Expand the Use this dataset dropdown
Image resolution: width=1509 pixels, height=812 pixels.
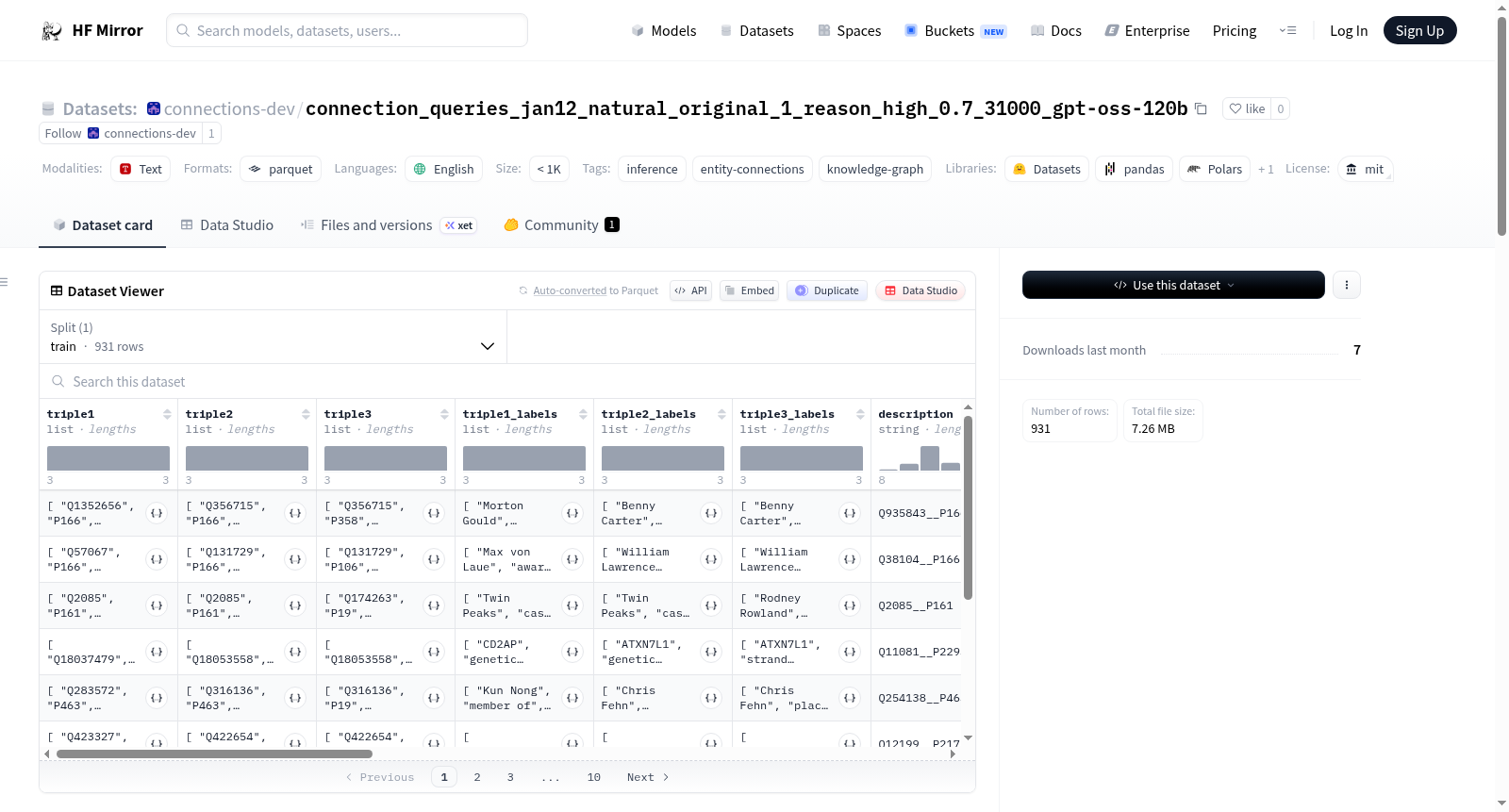(x=1173, y=285)
